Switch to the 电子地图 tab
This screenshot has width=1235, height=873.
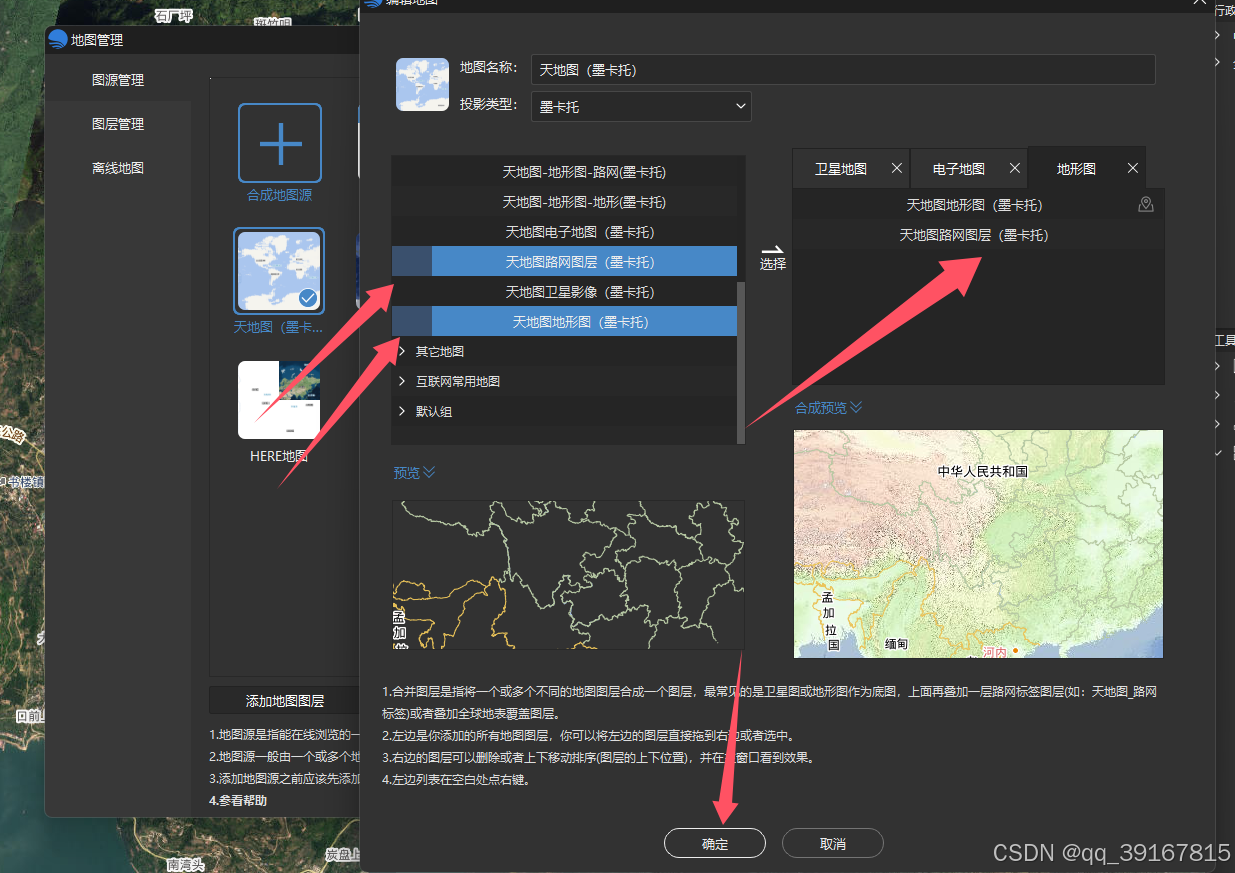[958, 169]
